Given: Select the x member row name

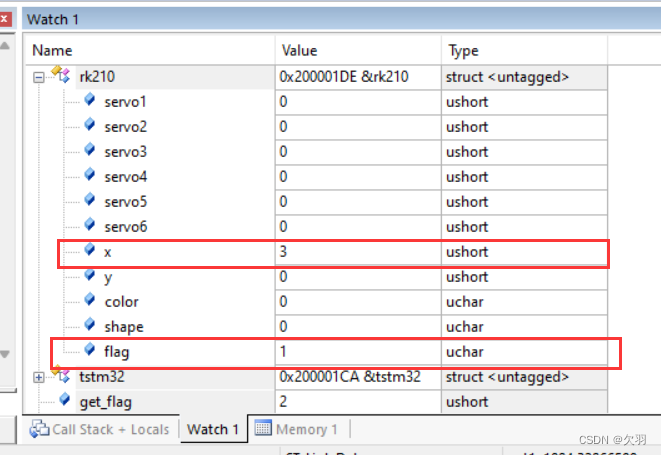Looking at the screenshot, I should point(107,252).
